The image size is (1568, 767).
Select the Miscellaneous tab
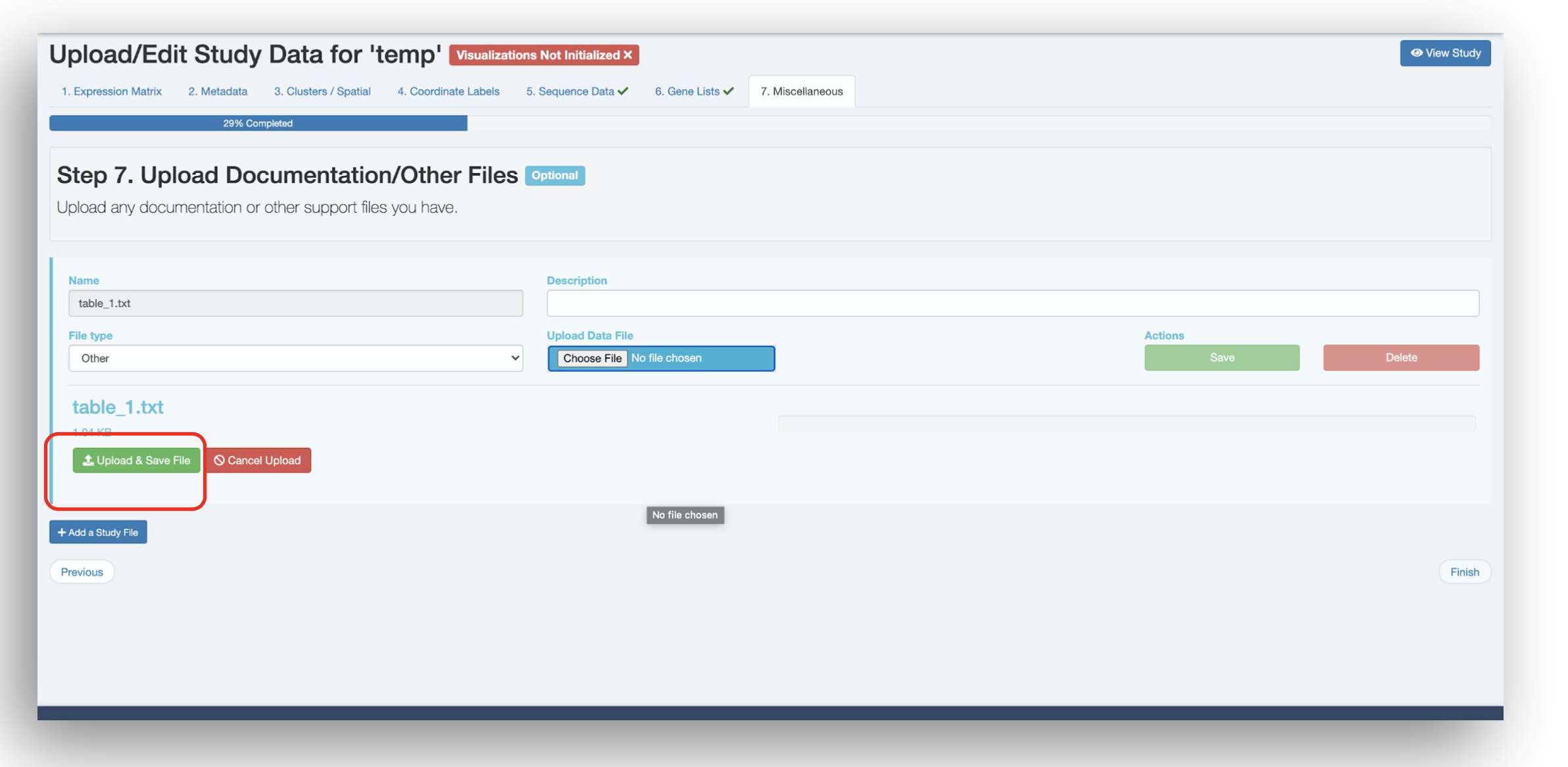click(801, 91)
